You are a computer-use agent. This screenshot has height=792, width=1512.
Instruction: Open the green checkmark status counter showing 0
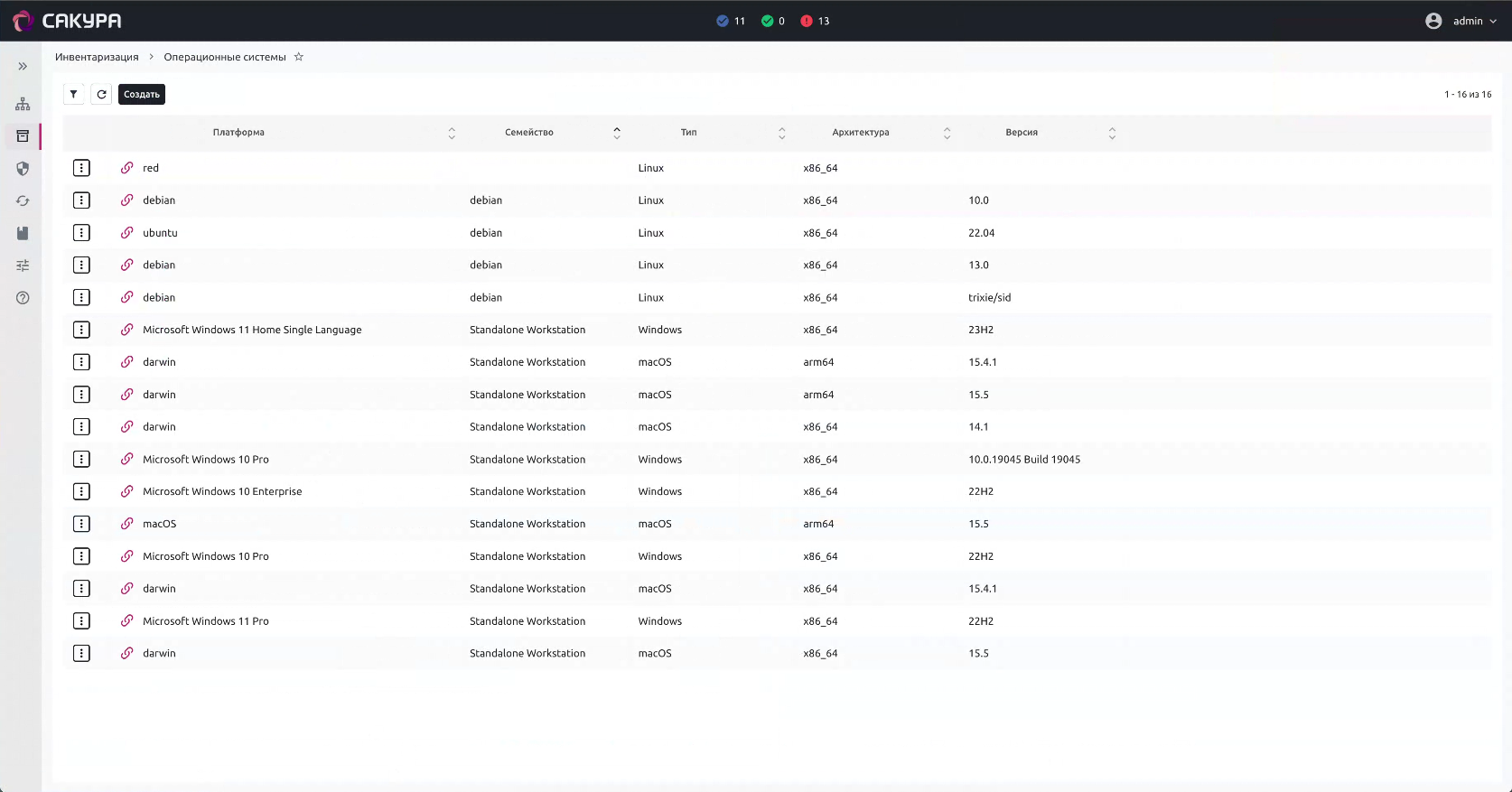tap(773, 21)
